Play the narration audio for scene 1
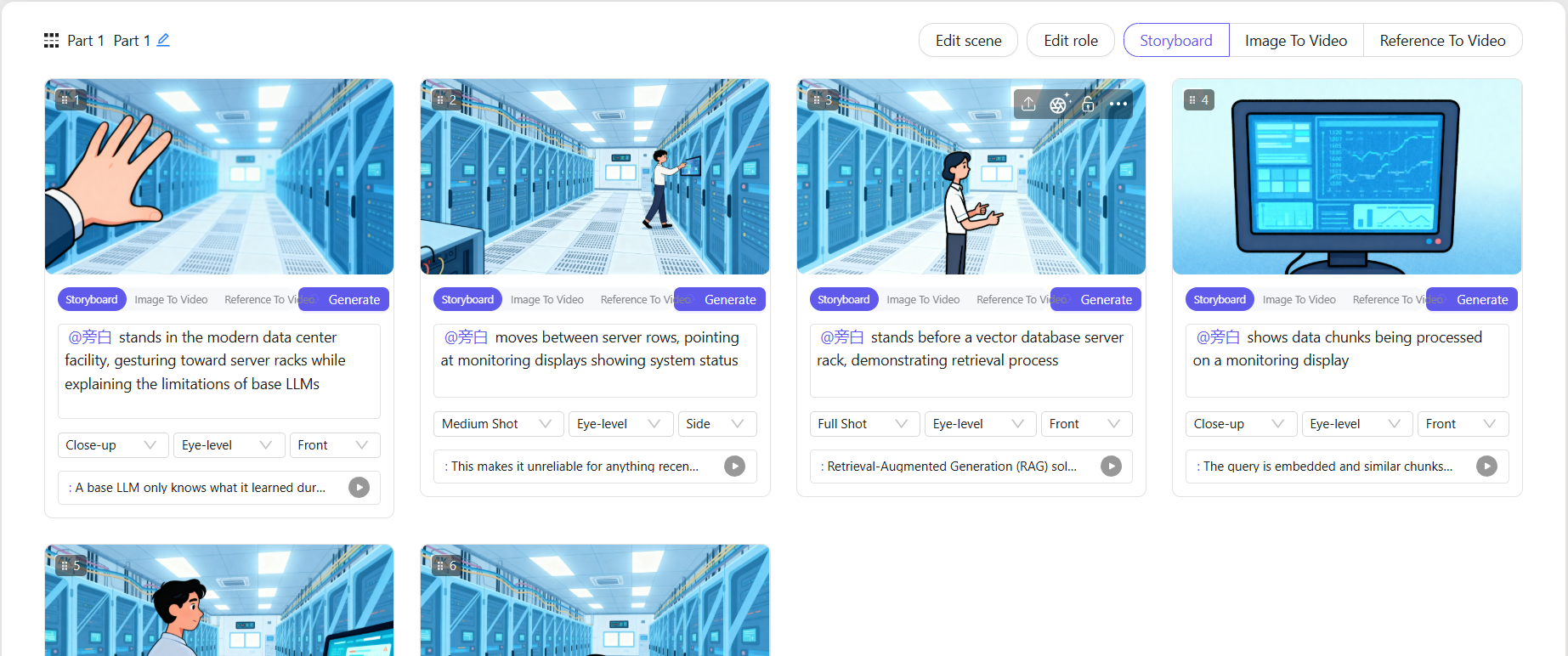The image size is (1568, 656). (x=359, y=488)
